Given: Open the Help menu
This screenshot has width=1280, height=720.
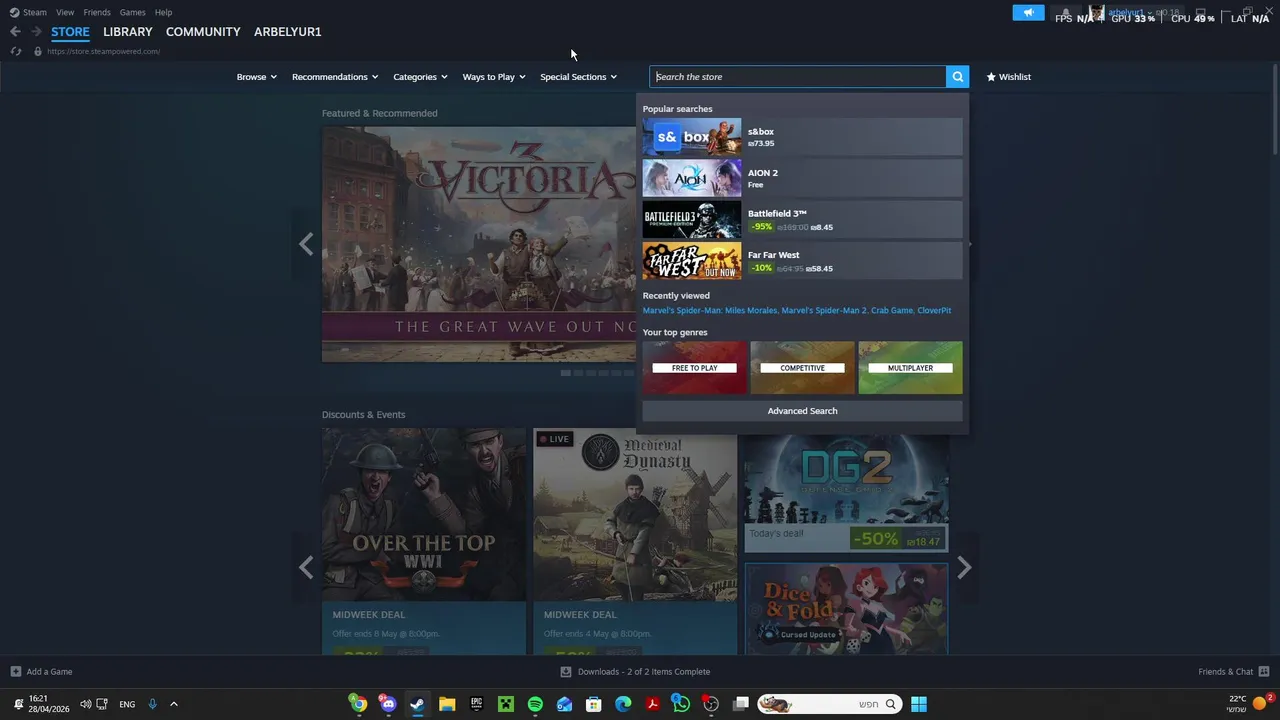Looking at the screenshot, I should (164, 12).
